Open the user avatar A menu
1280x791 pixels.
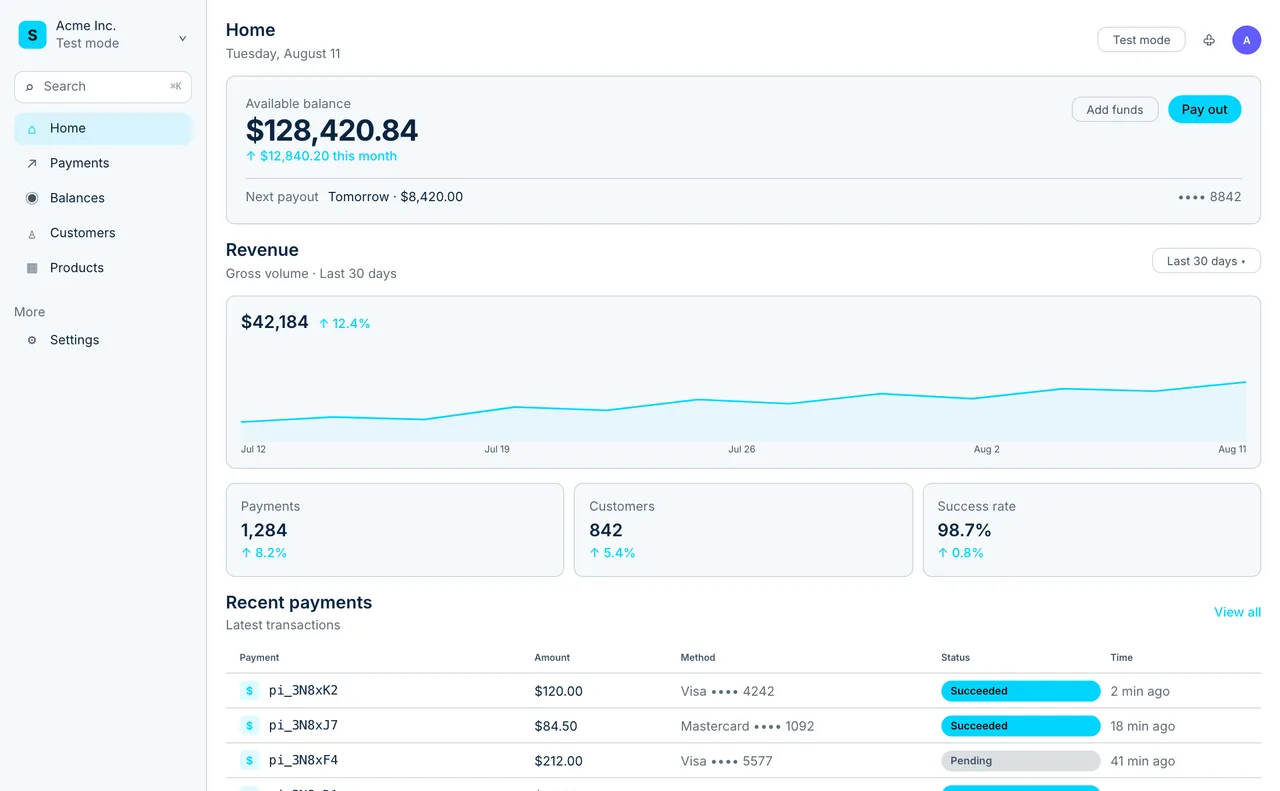[x=1246, y=40]
